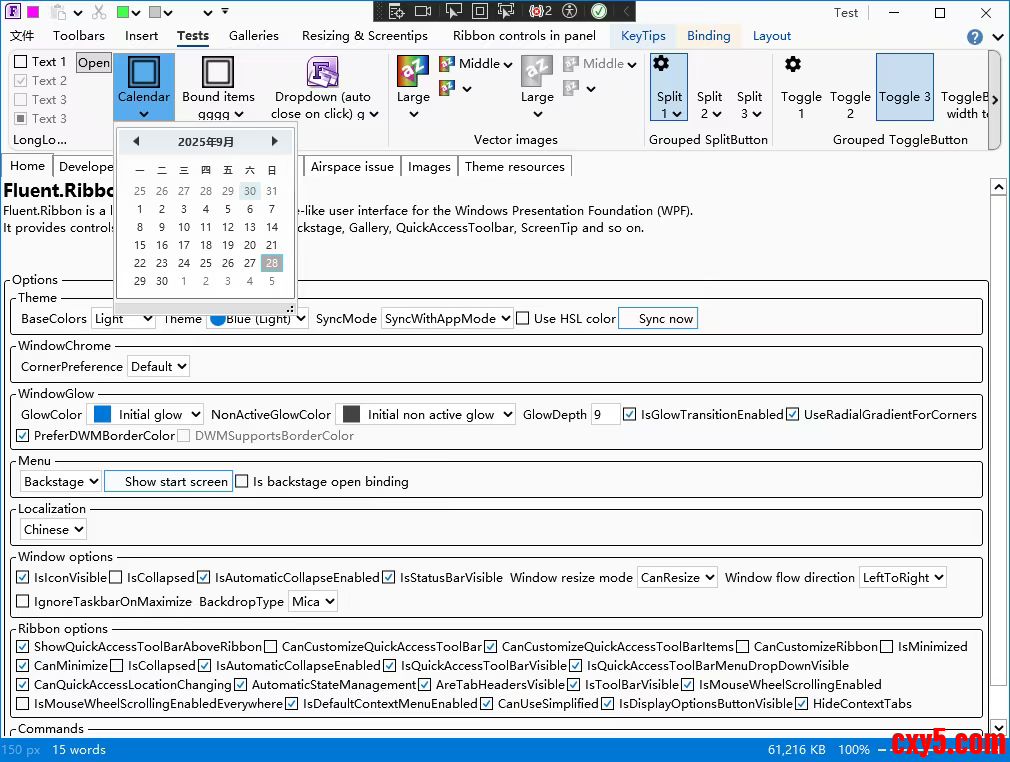Click the Dropdown auto close icon
The width and height of the screenshot is (1010, 762).
[x=322, y=72]
